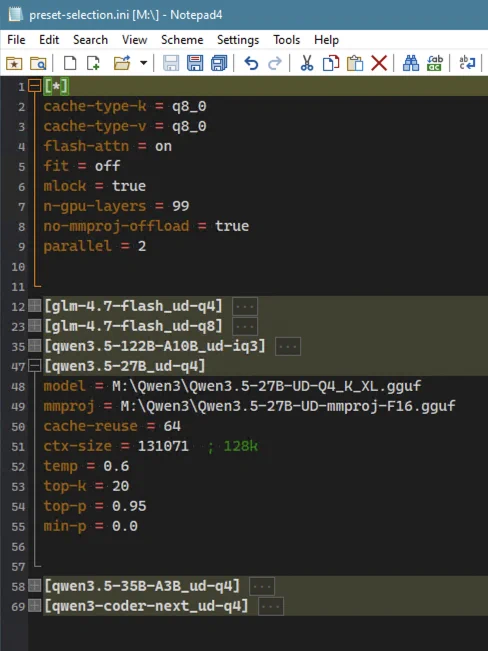The height and width of the screenshot is (651, 488).
Task: Expand the qwen3.5-35B-A3B_ud-q4 fold marker
Action: tap(34, 586)
